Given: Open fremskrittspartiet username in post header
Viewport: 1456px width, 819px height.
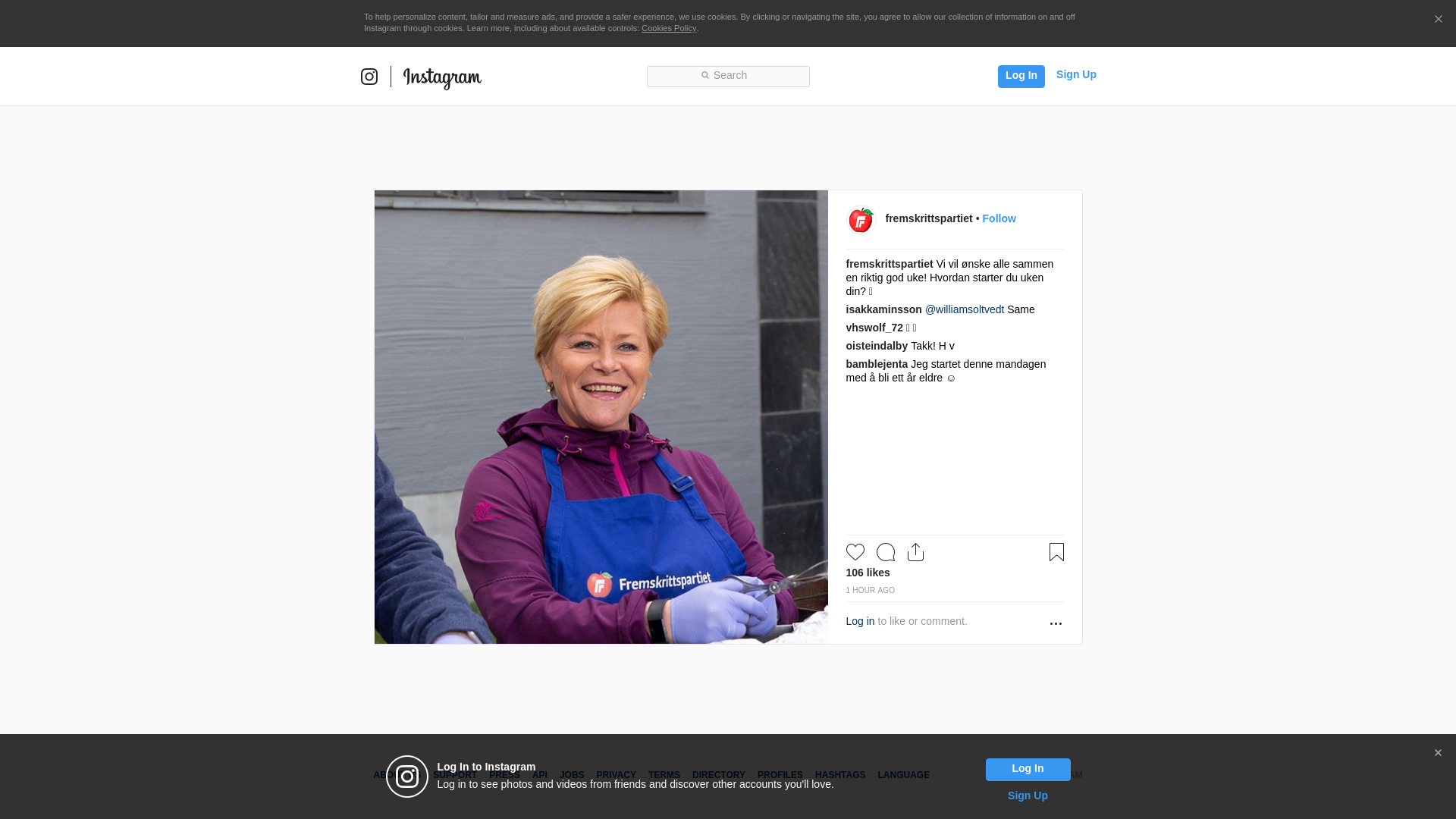Looking at the screenshot, I should click(x=928, y=218).
